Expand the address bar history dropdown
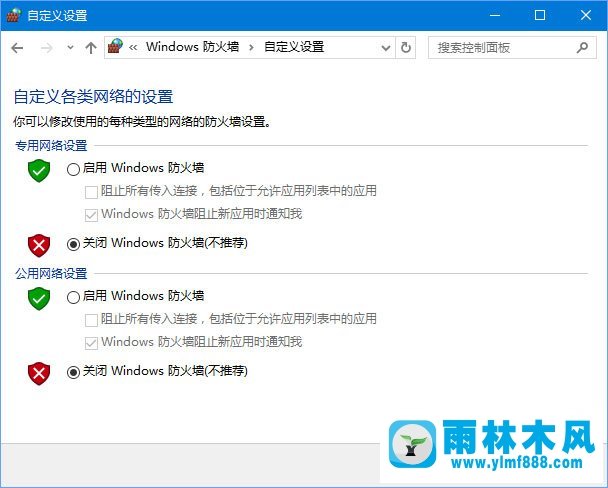608x488 pixels. tap(385, 47)
